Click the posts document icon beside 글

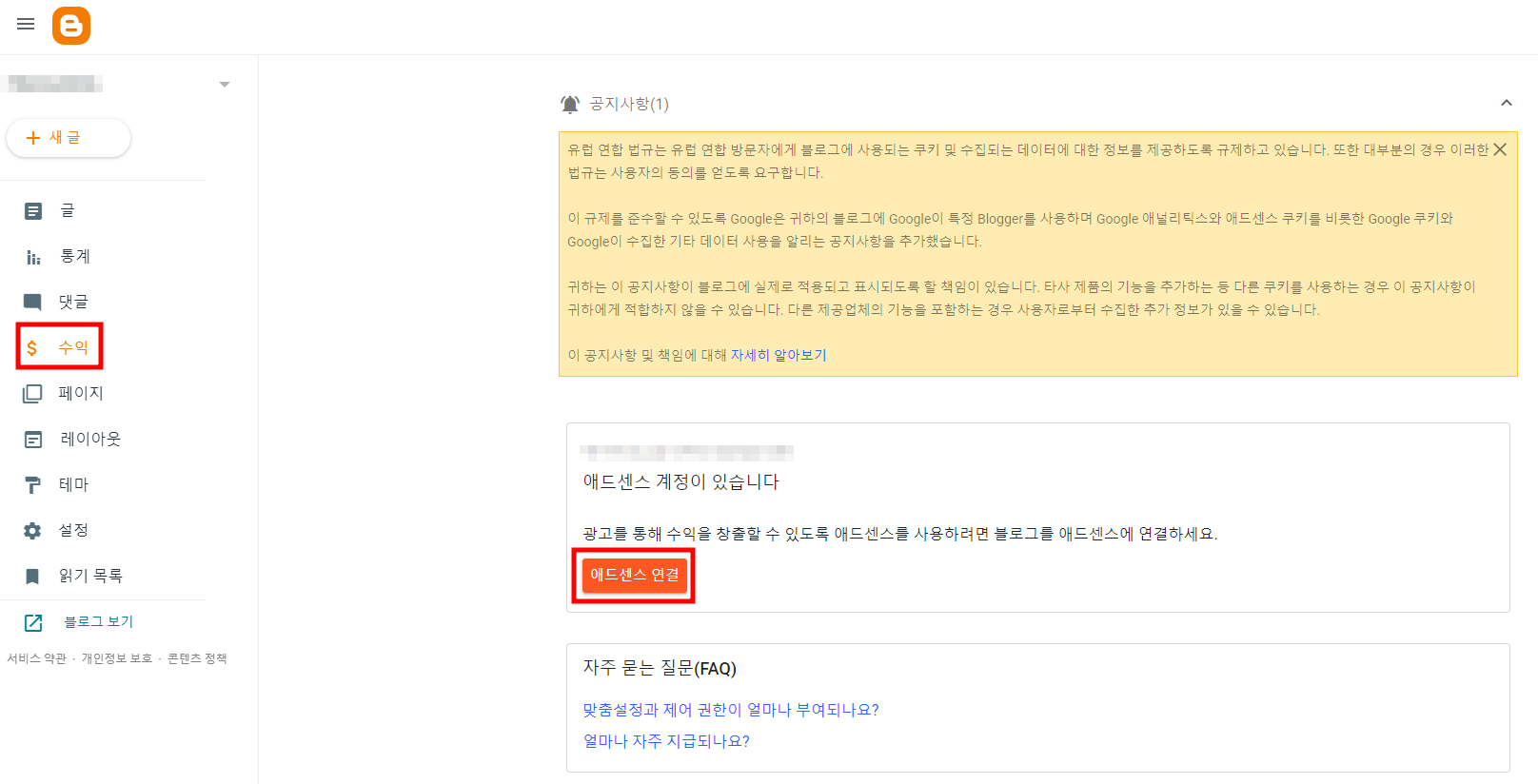(x=33, y=211)
